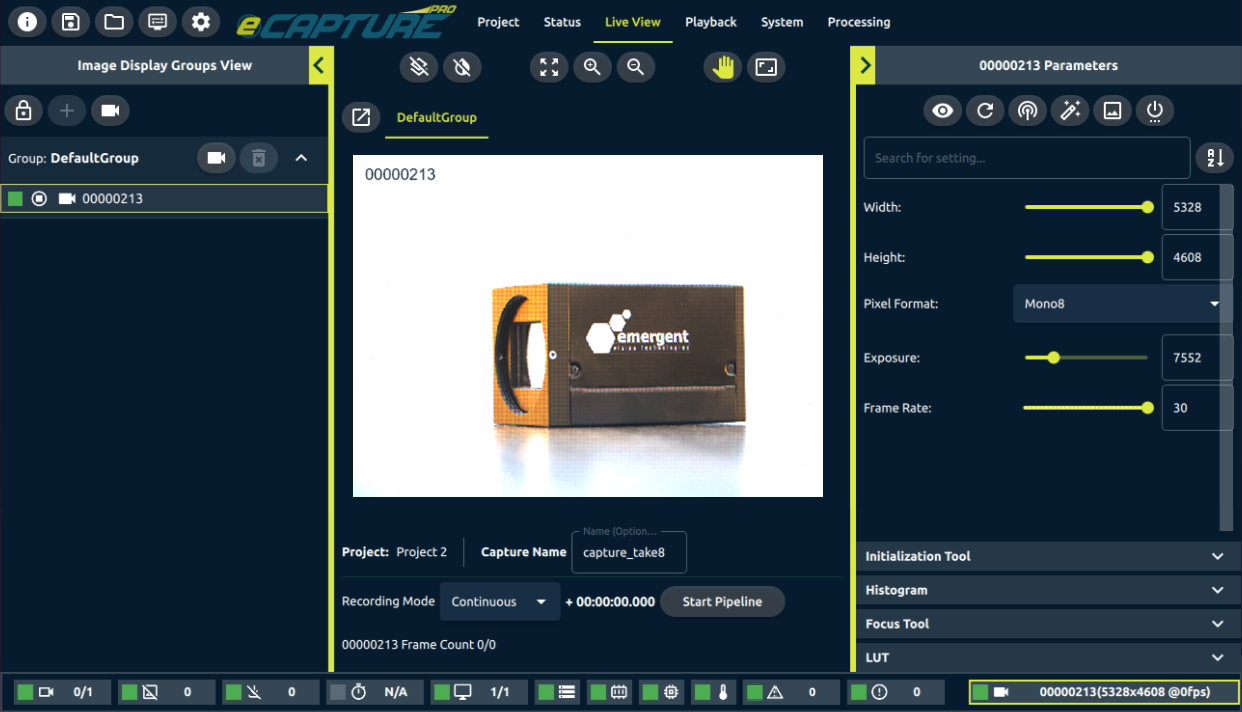Go to the Playback tab
1242x712 pixels.
click(711, 22)
